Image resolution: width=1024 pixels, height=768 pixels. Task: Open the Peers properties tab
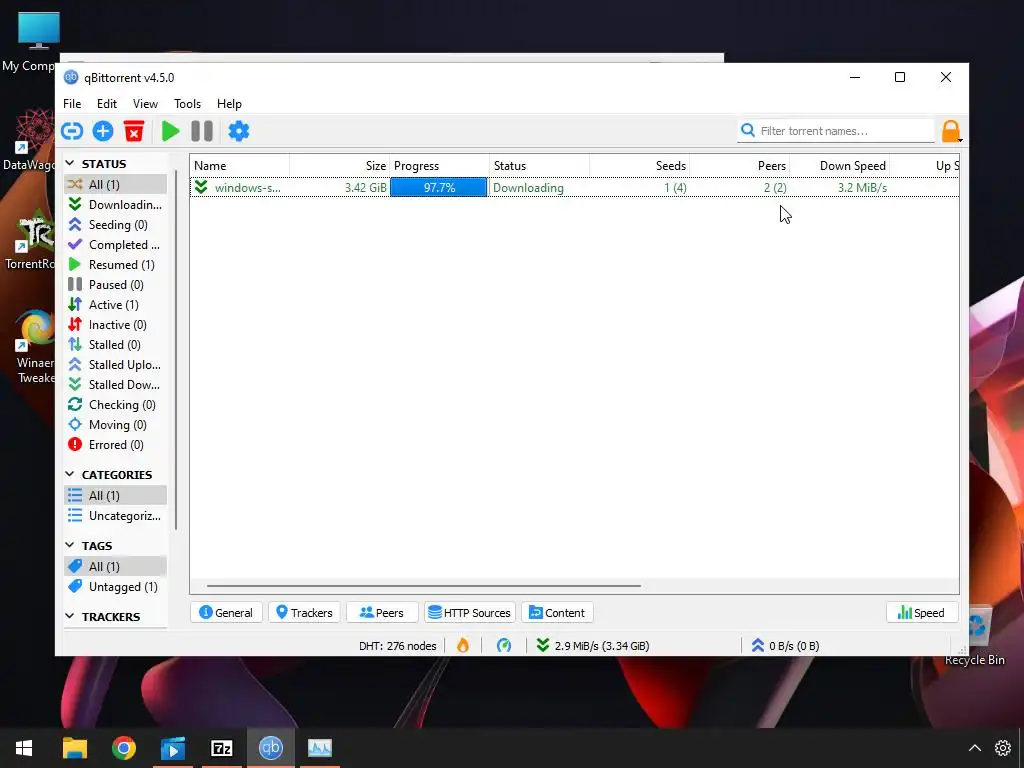point(382,613)
